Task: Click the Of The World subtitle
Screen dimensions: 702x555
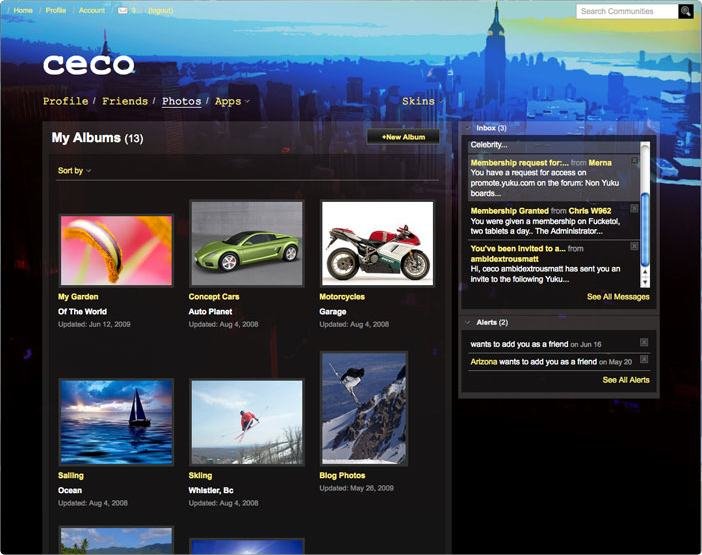Action: [82, 312]
